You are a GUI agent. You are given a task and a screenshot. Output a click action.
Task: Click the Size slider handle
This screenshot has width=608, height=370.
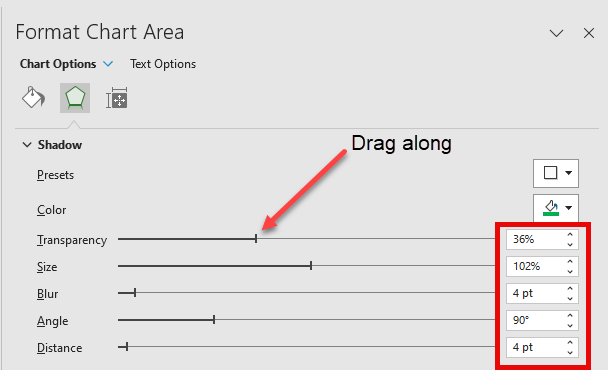(x=311, y=266)
